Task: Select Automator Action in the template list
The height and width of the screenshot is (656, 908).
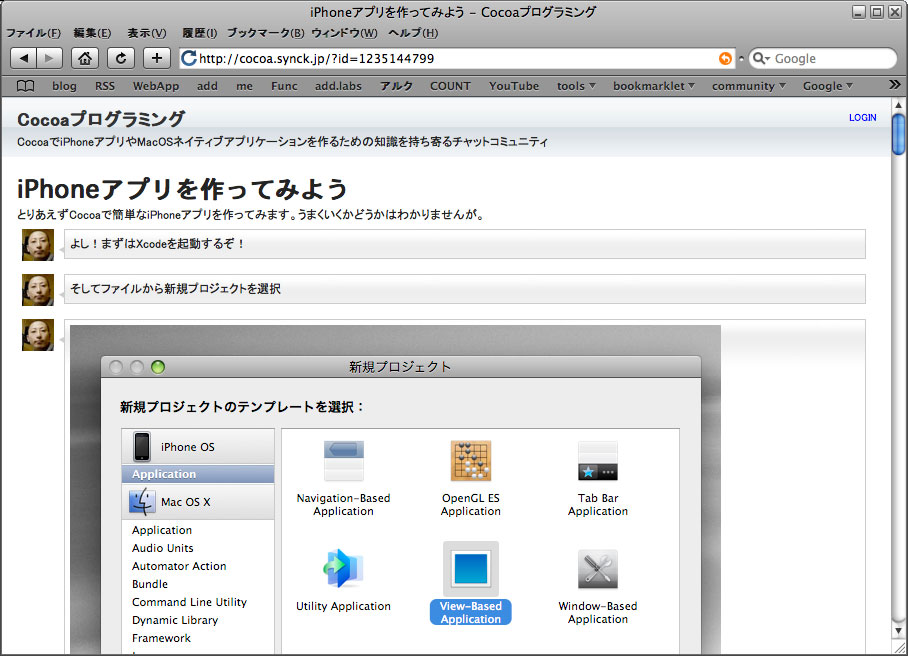Action: (x=179, y=566)
